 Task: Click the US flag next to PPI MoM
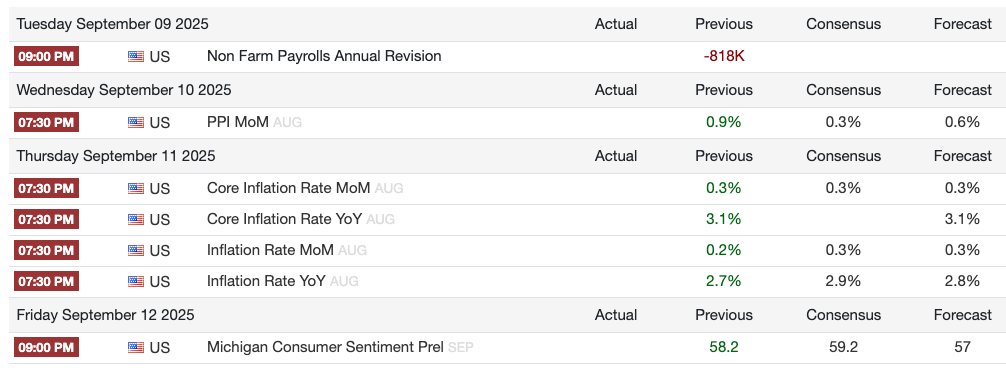(135, 122)
